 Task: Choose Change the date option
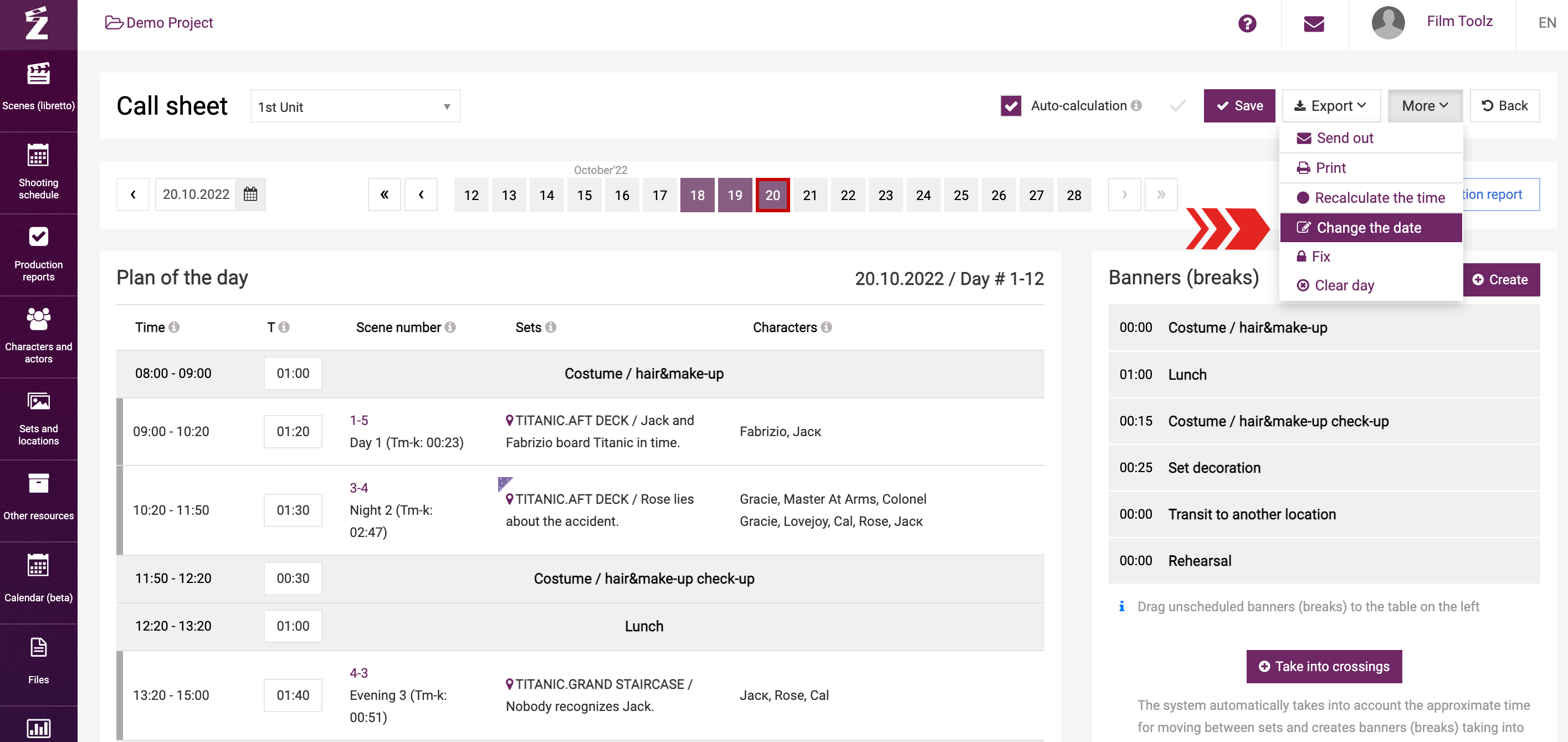click(1370, 228)
